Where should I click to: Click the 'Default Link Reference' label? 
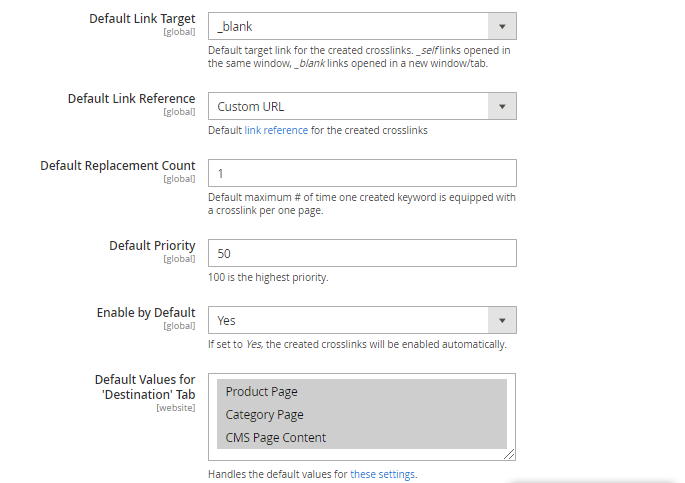pos(131,99)
